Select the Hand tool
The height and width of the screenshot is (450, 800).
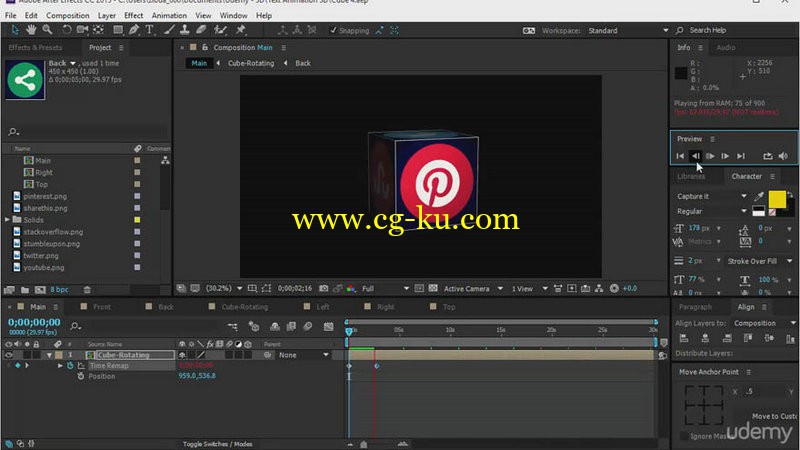point(31,30)
